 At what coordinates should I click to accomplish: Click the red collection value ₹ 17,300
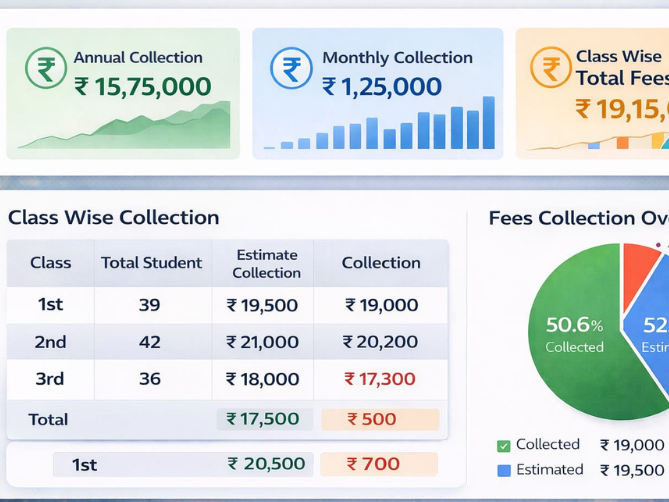tap(380, 379)
